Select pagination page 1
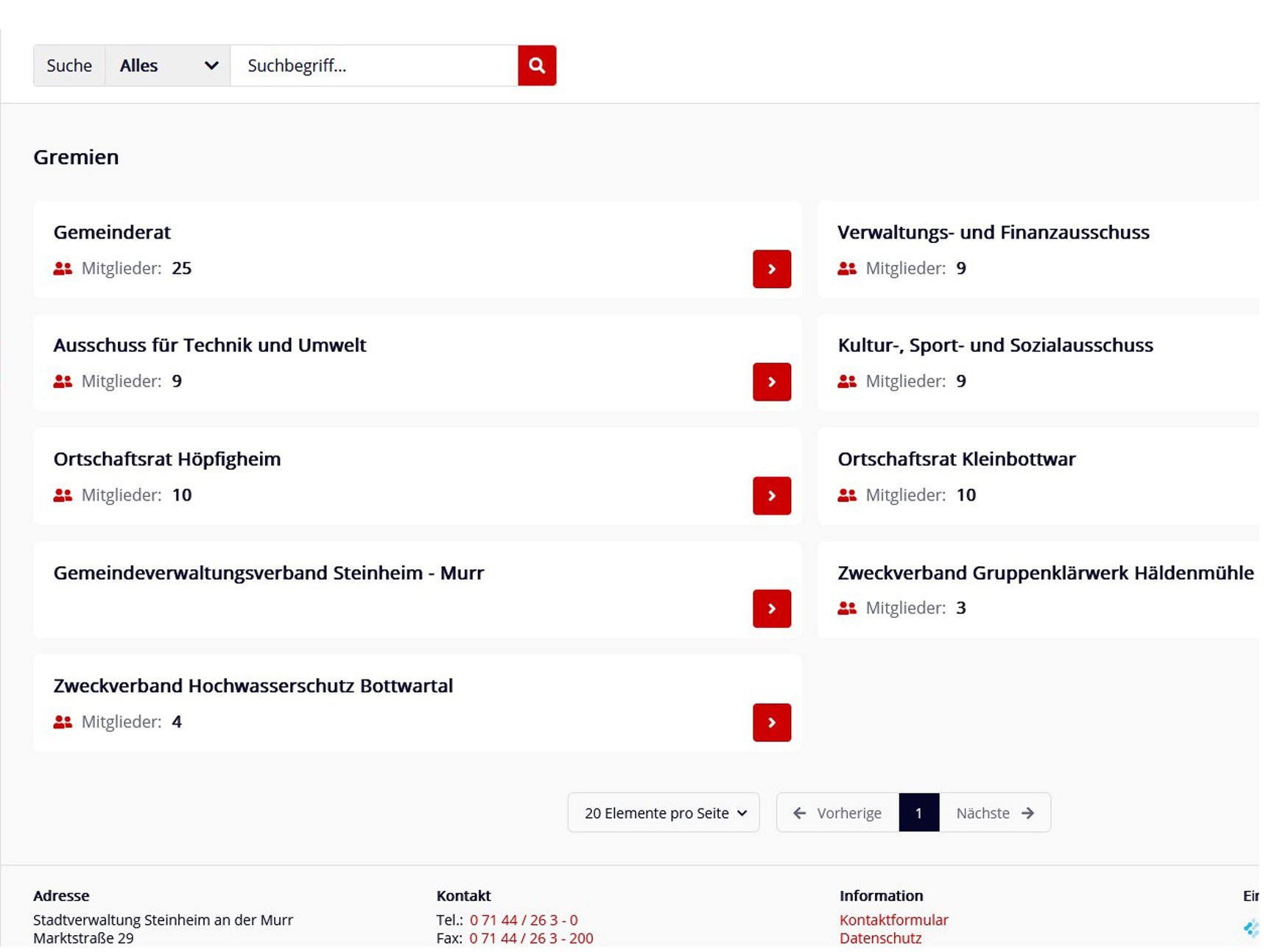This screenshot has height=952, width=1269. tap(918, 813)
